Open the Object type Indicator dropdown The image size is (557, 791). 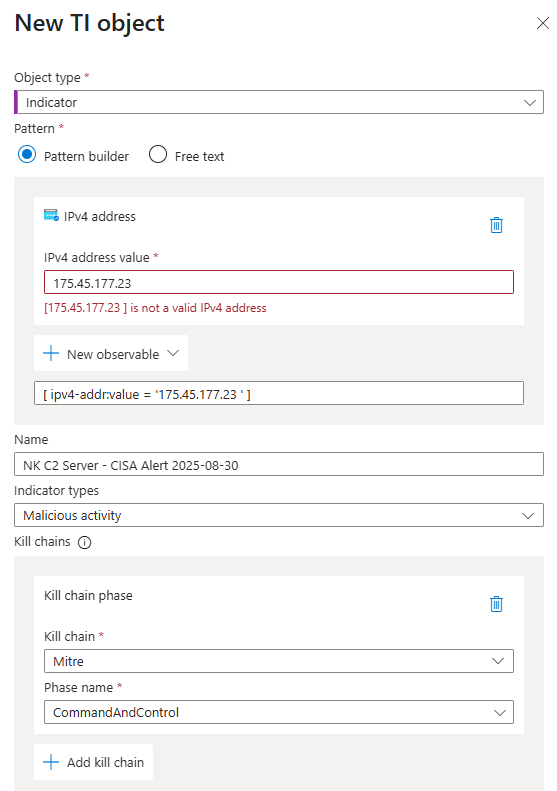(279, 102)
